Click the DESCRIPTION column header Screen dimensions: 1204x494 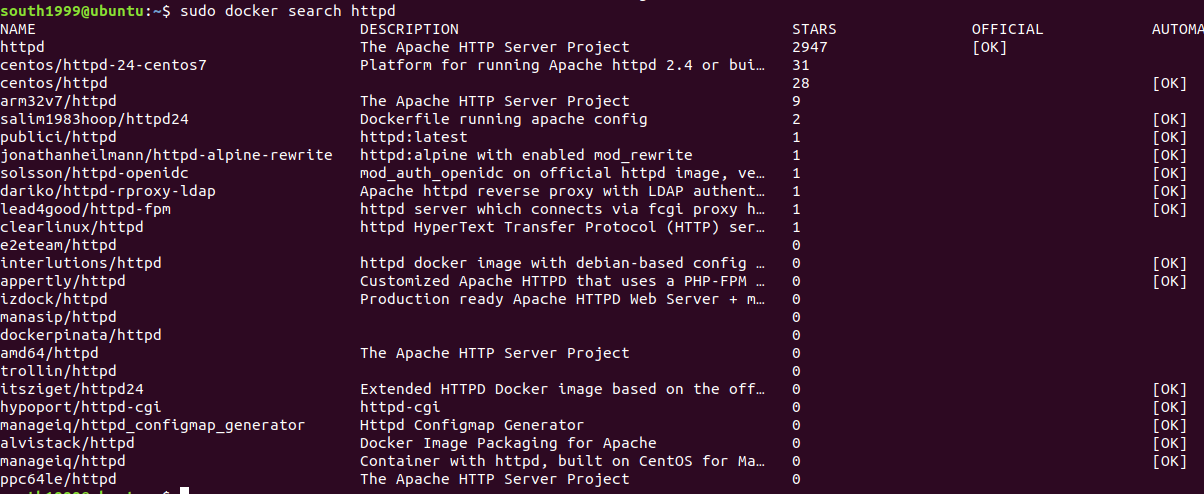point(409,29)
